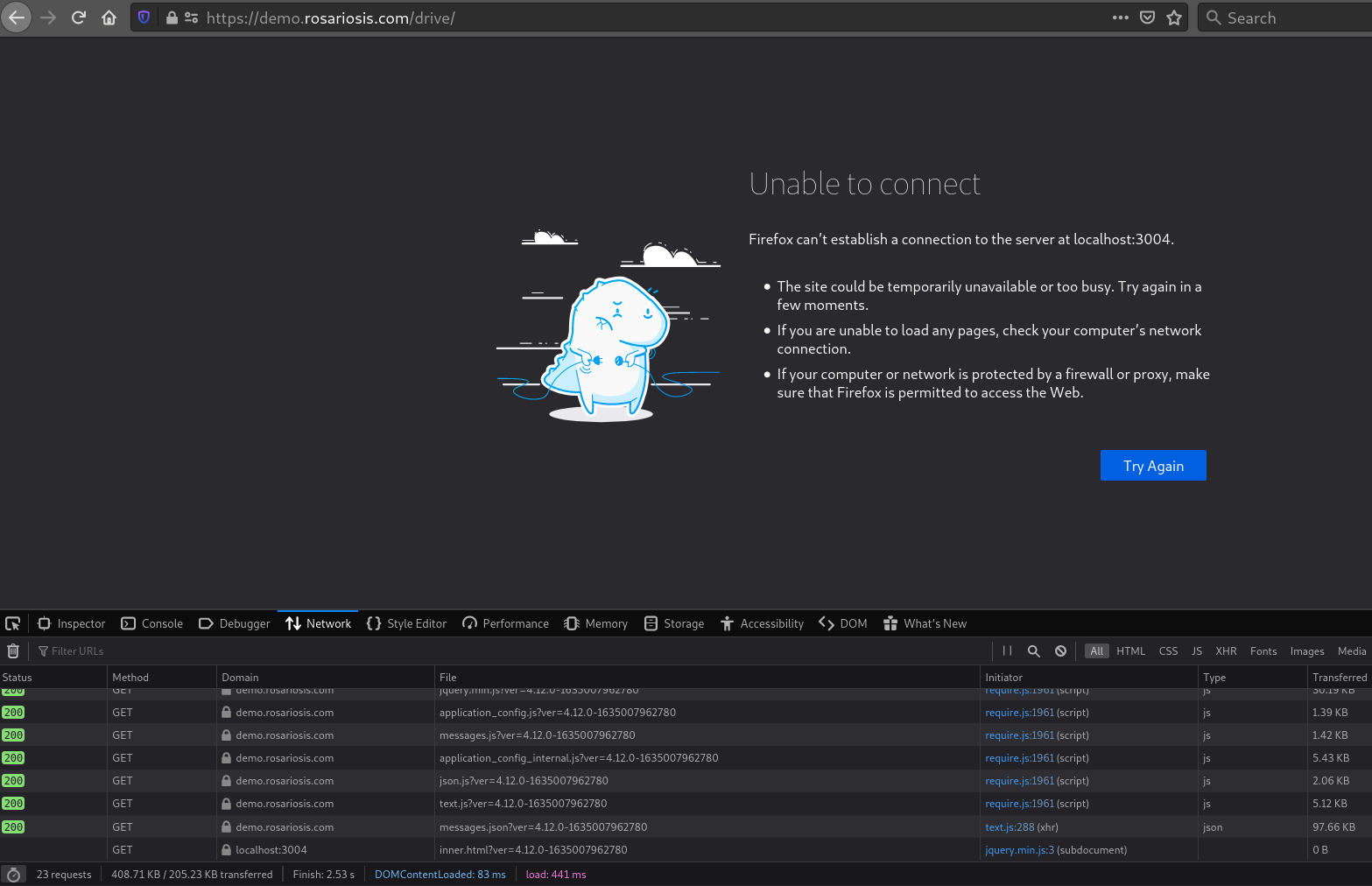This screenshot has width=1372, height=886.
Task: Open the text.js:288 initiator link
Action: pos(1010,826)
